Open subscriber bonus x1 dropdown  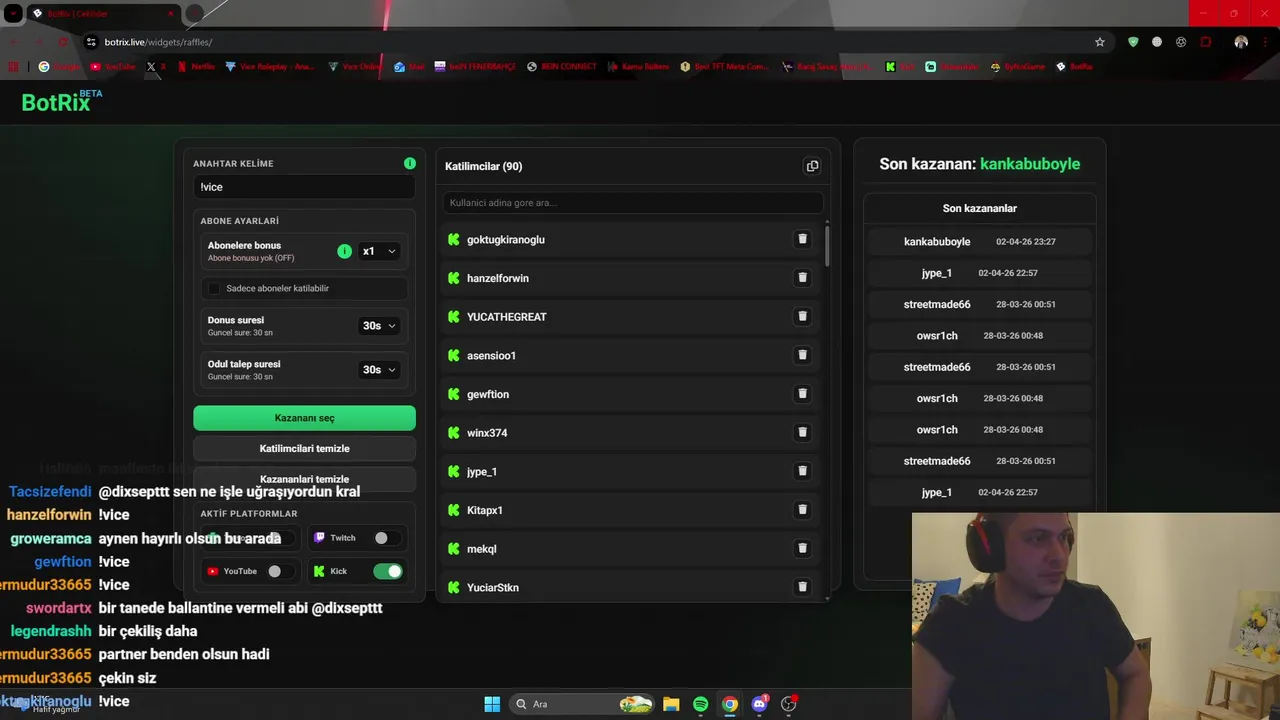click(x=379, y=251)
